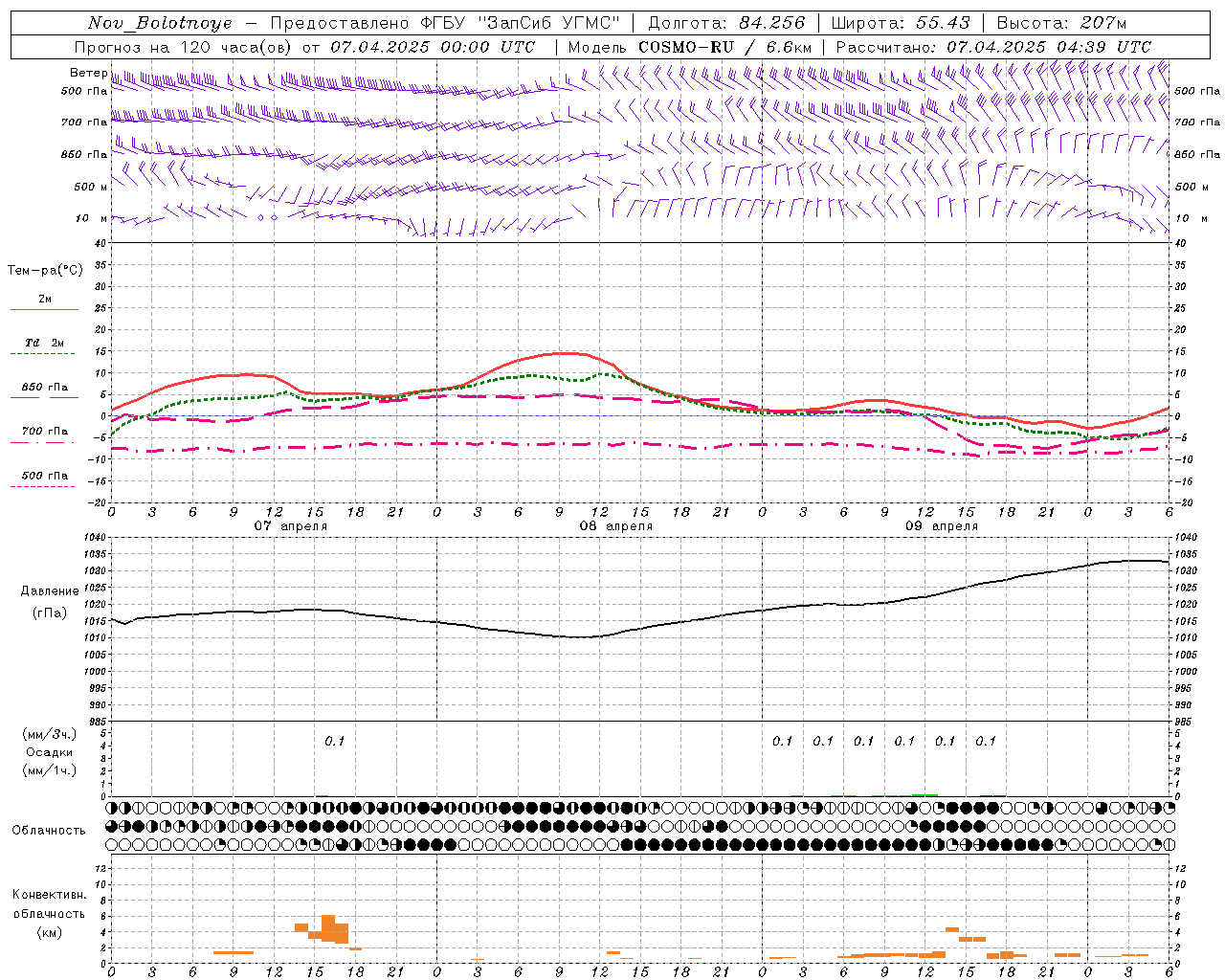Click the Тем-ра(°C) axis title
Screen dimensions: 1225x980
click(45, 271)
